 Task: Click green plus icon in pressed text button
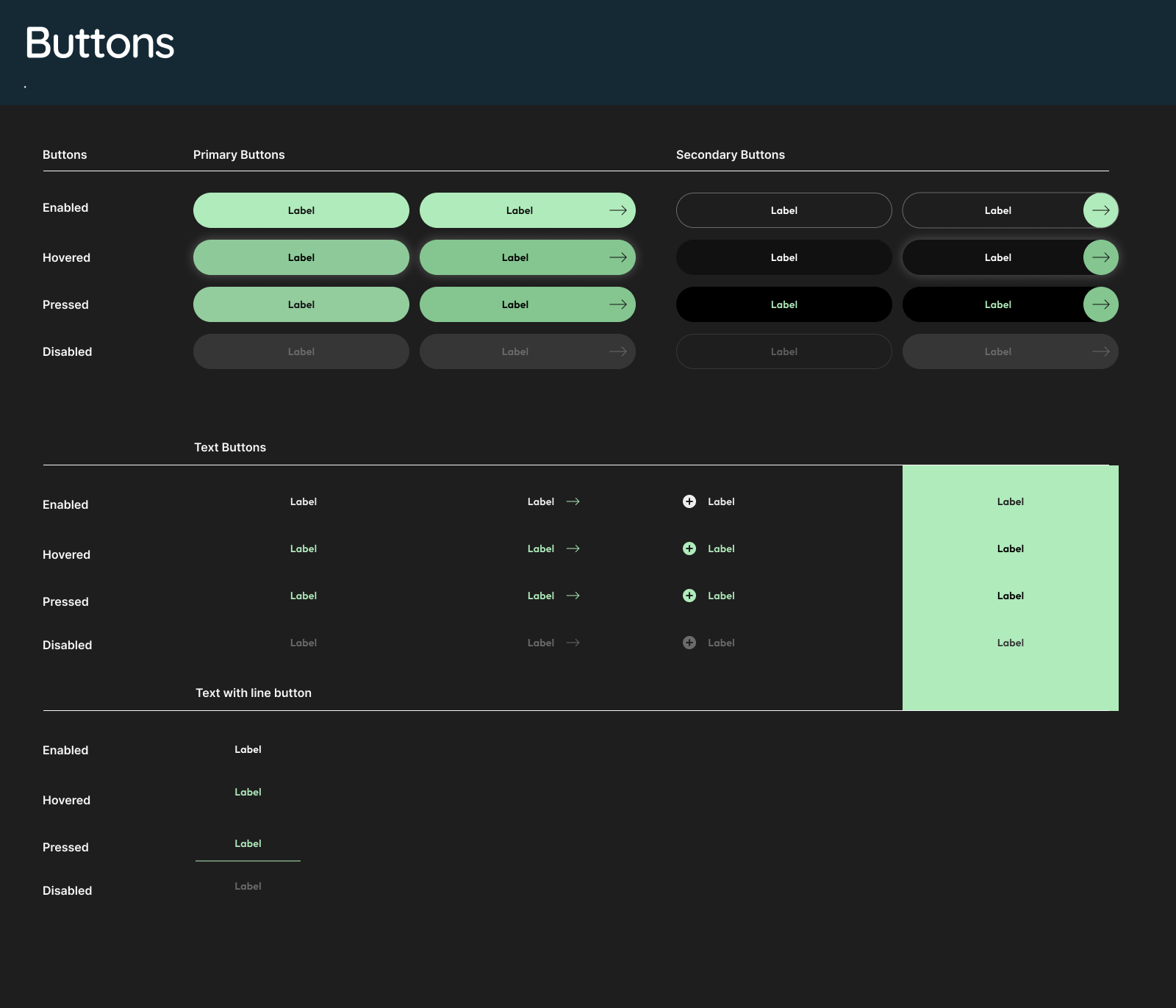pos(689,596)
